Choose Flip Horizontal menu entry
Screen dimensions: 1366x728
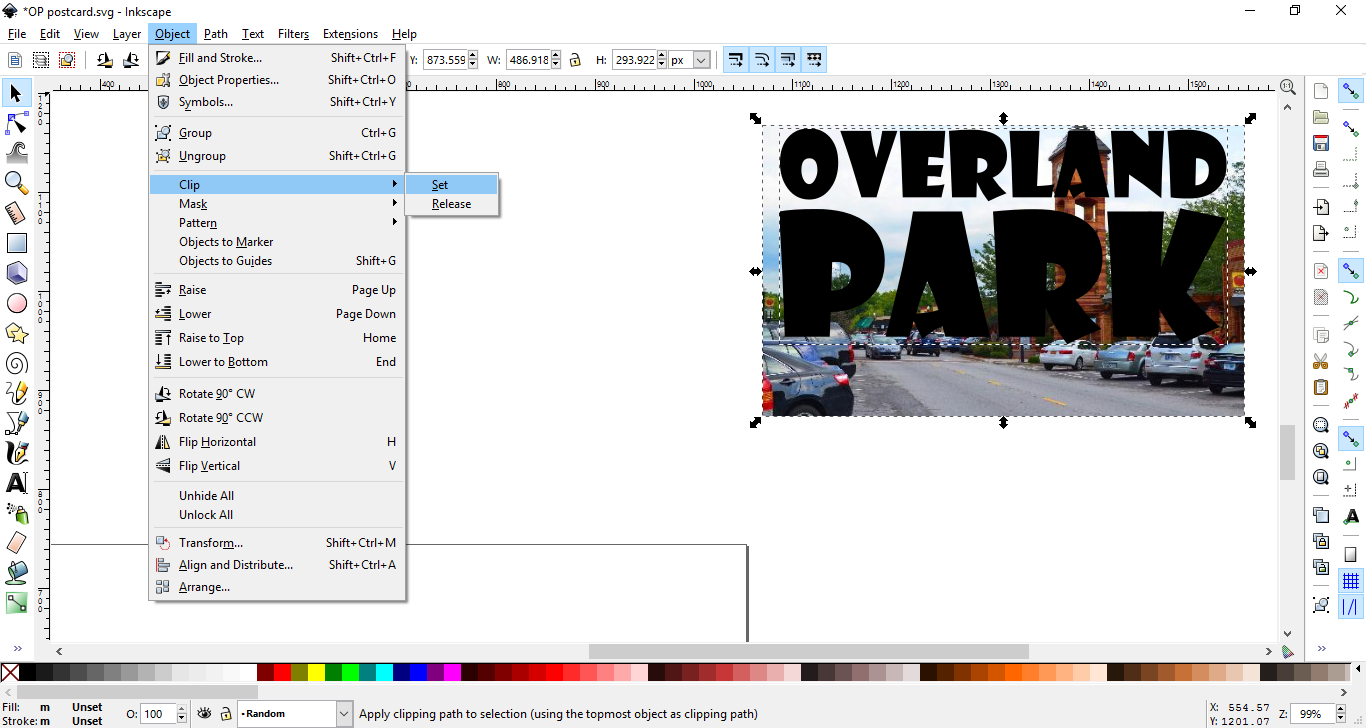tap(277, 442)
